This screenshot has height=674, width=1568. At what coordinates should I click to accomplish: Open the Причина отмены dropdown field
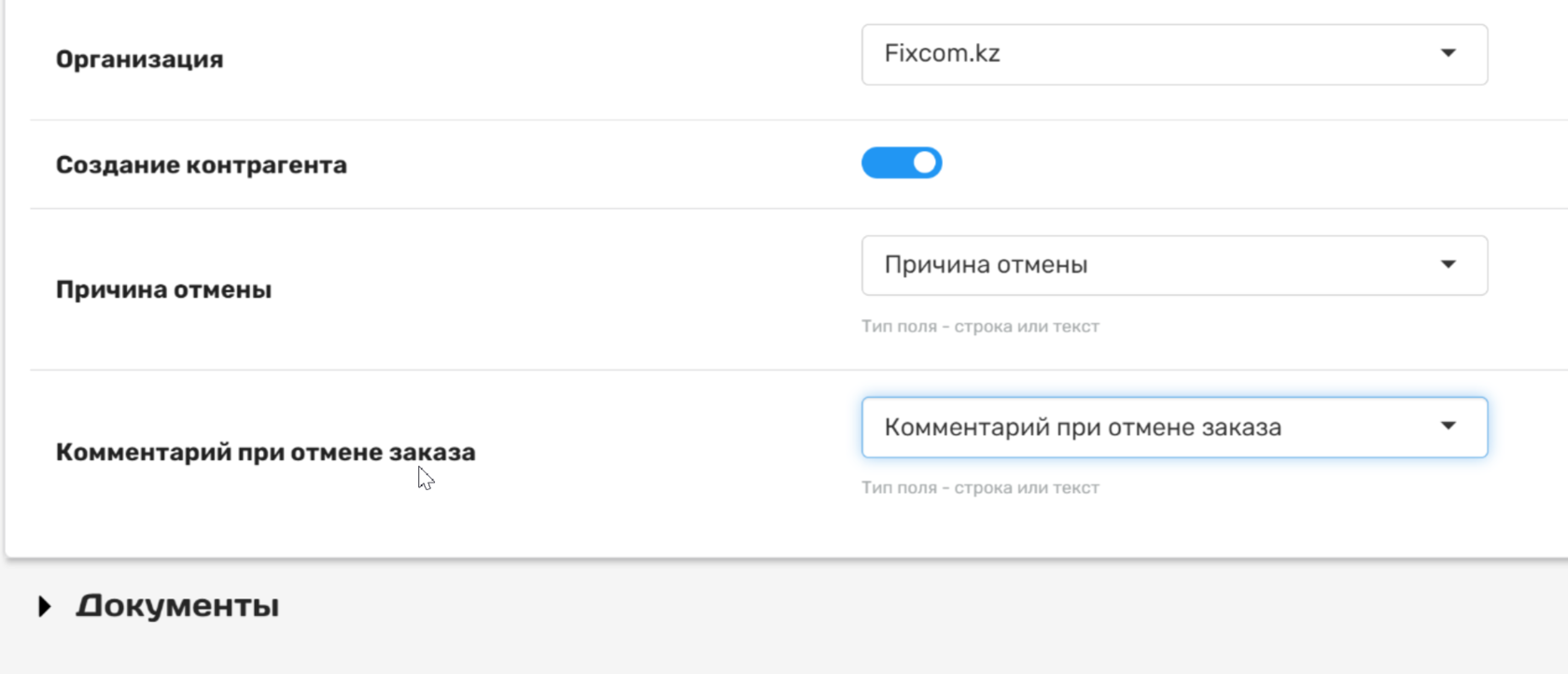1172,266
